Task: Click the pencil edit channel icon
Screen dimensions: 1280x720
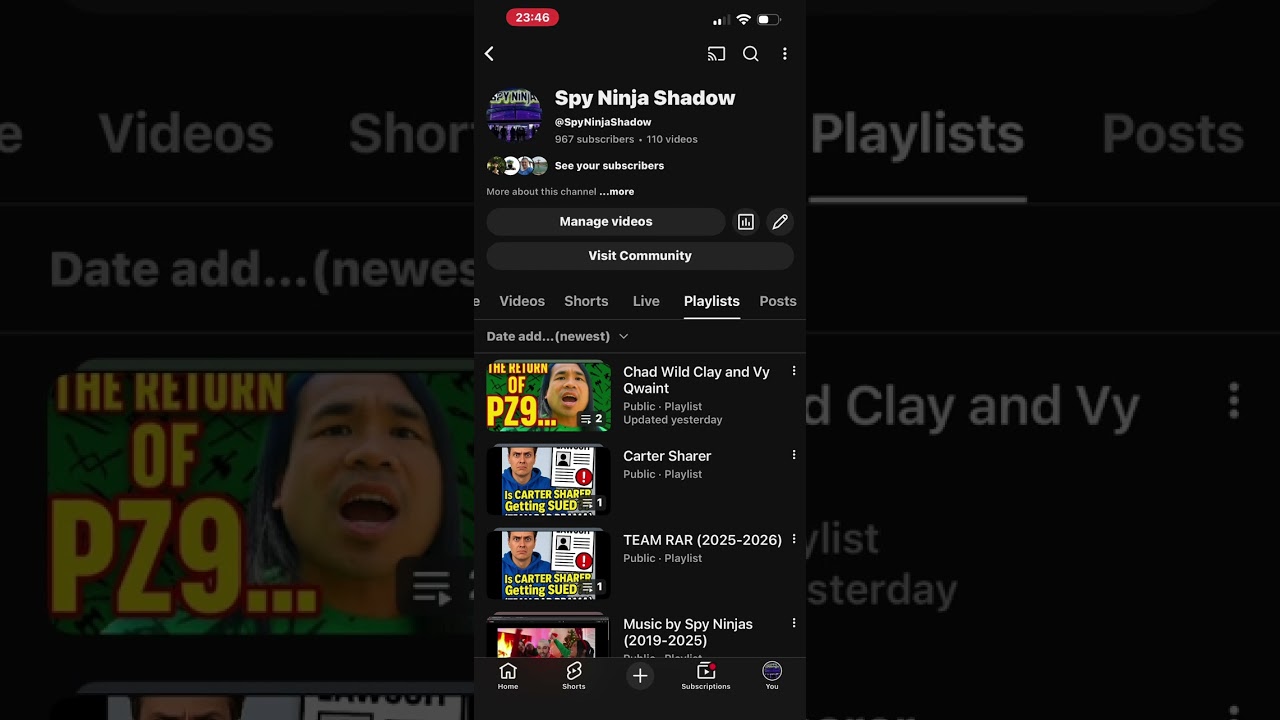Action: [780, 222]
